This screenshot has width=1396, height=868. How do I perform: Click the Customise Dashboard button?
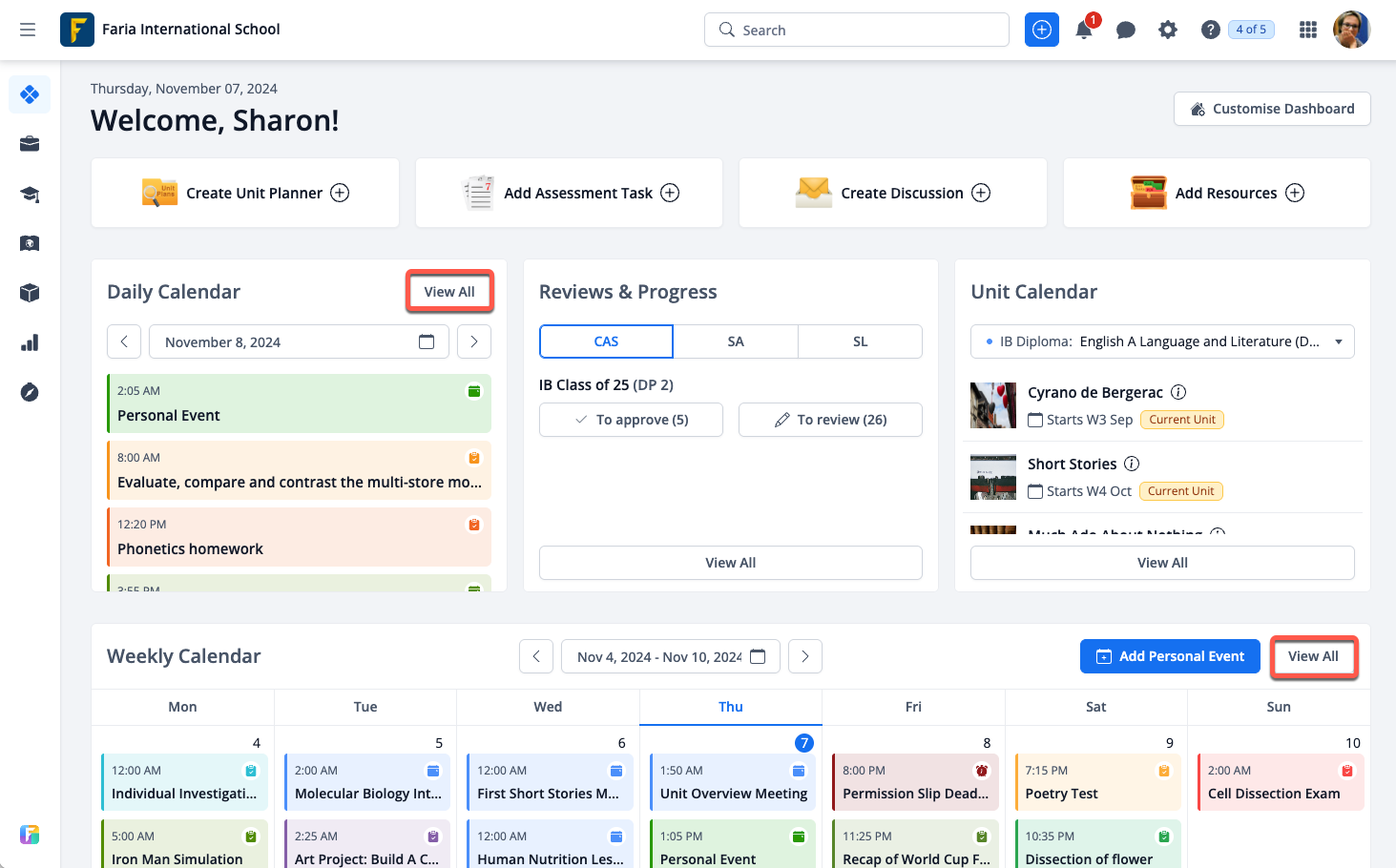(1272, 109)
